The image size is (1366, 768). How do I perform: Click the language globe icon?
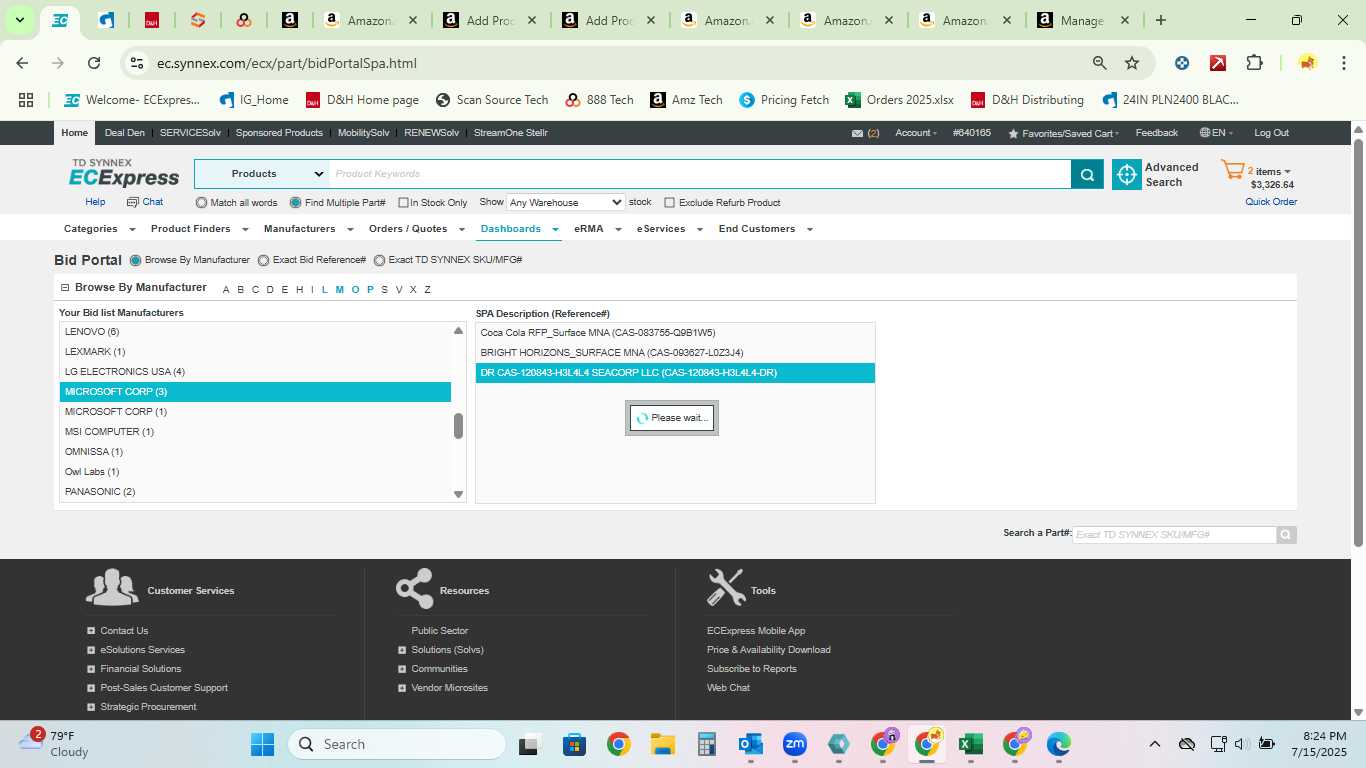pos(1205,133)
